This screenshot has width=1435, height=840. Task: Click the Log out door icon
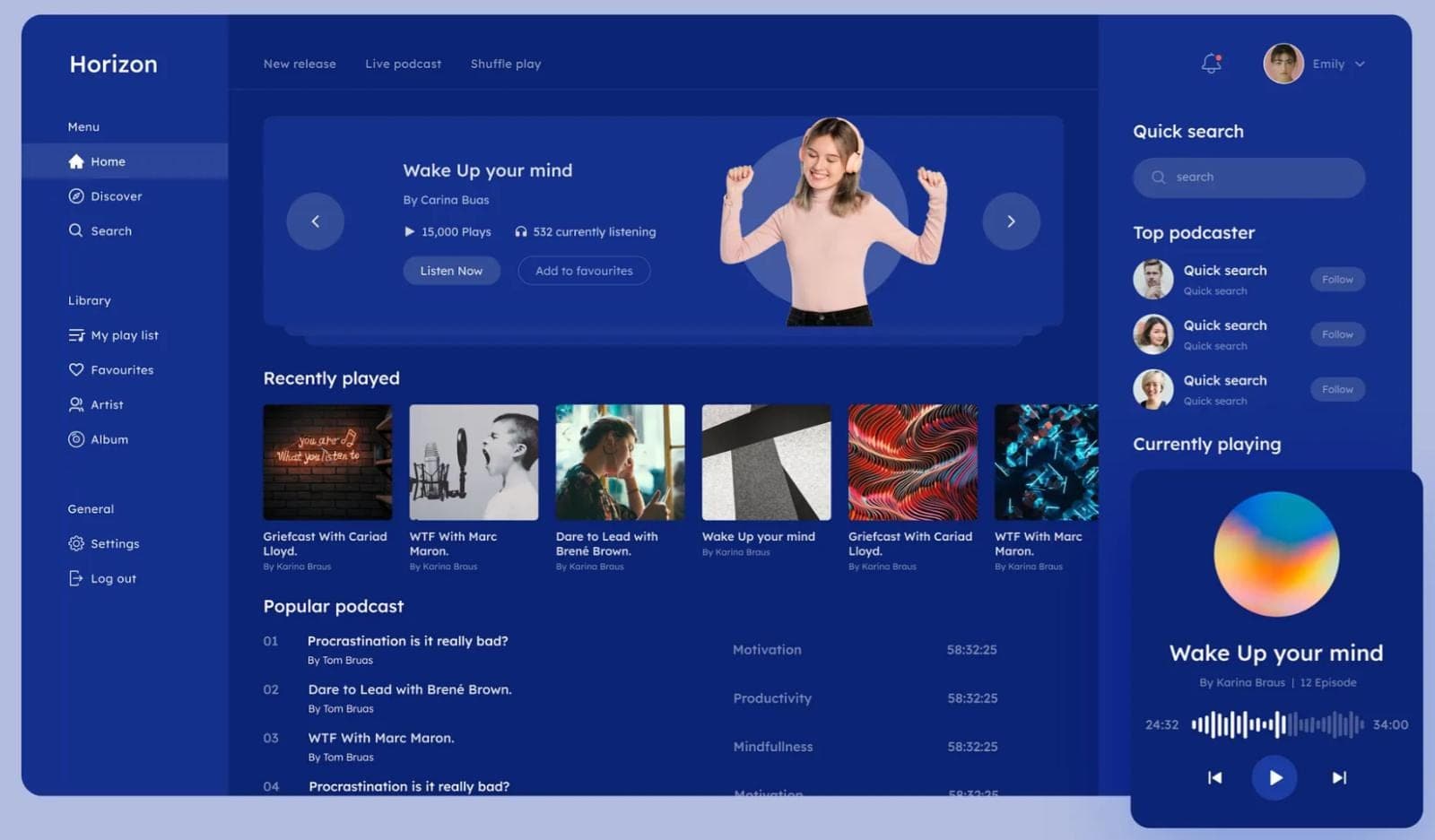[x=76, y=578]
